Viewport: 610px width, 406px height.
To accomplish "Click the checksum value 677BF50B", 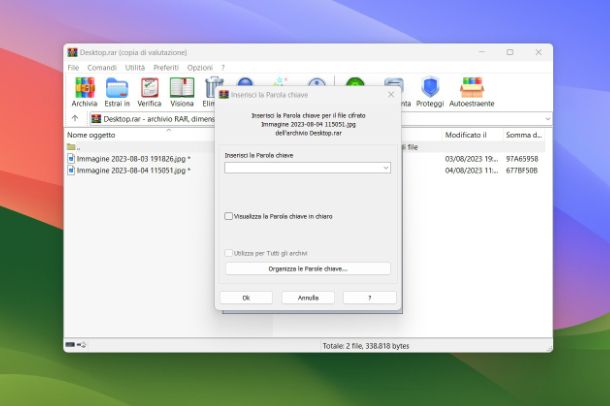I will tap(522, 170).
